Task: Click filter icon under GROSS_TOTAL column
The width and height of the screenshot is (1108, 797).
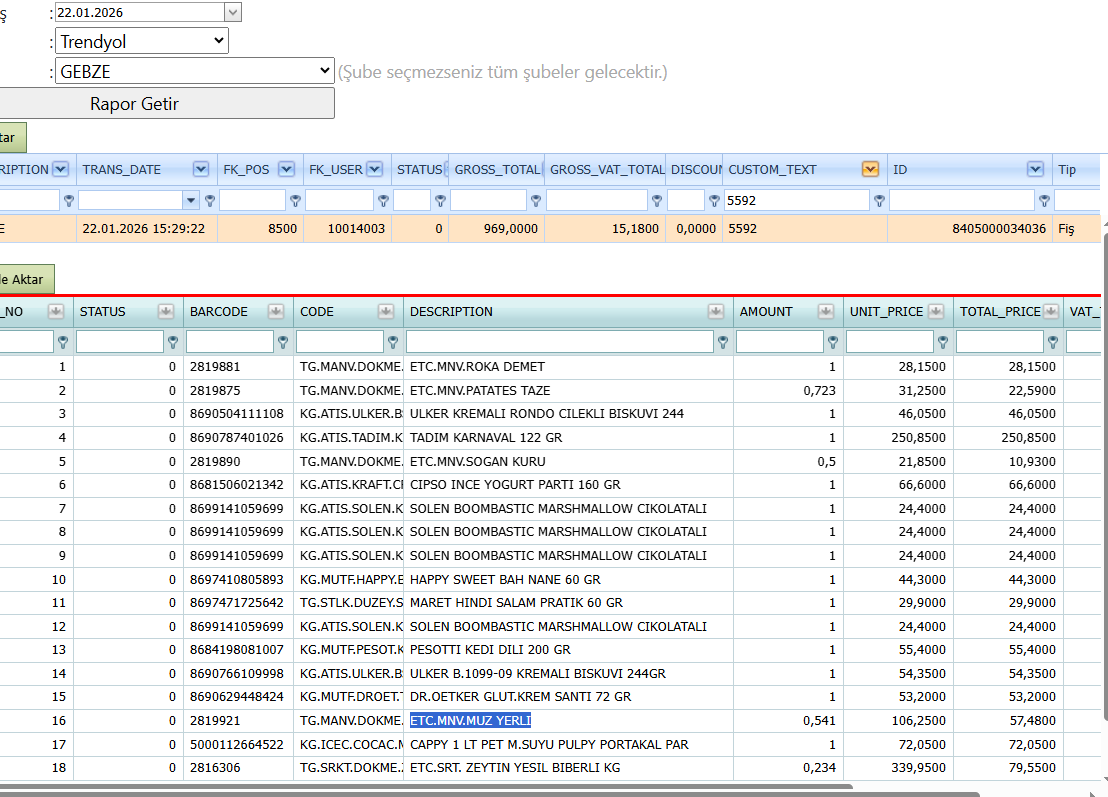Action: [x=536, y=201]
